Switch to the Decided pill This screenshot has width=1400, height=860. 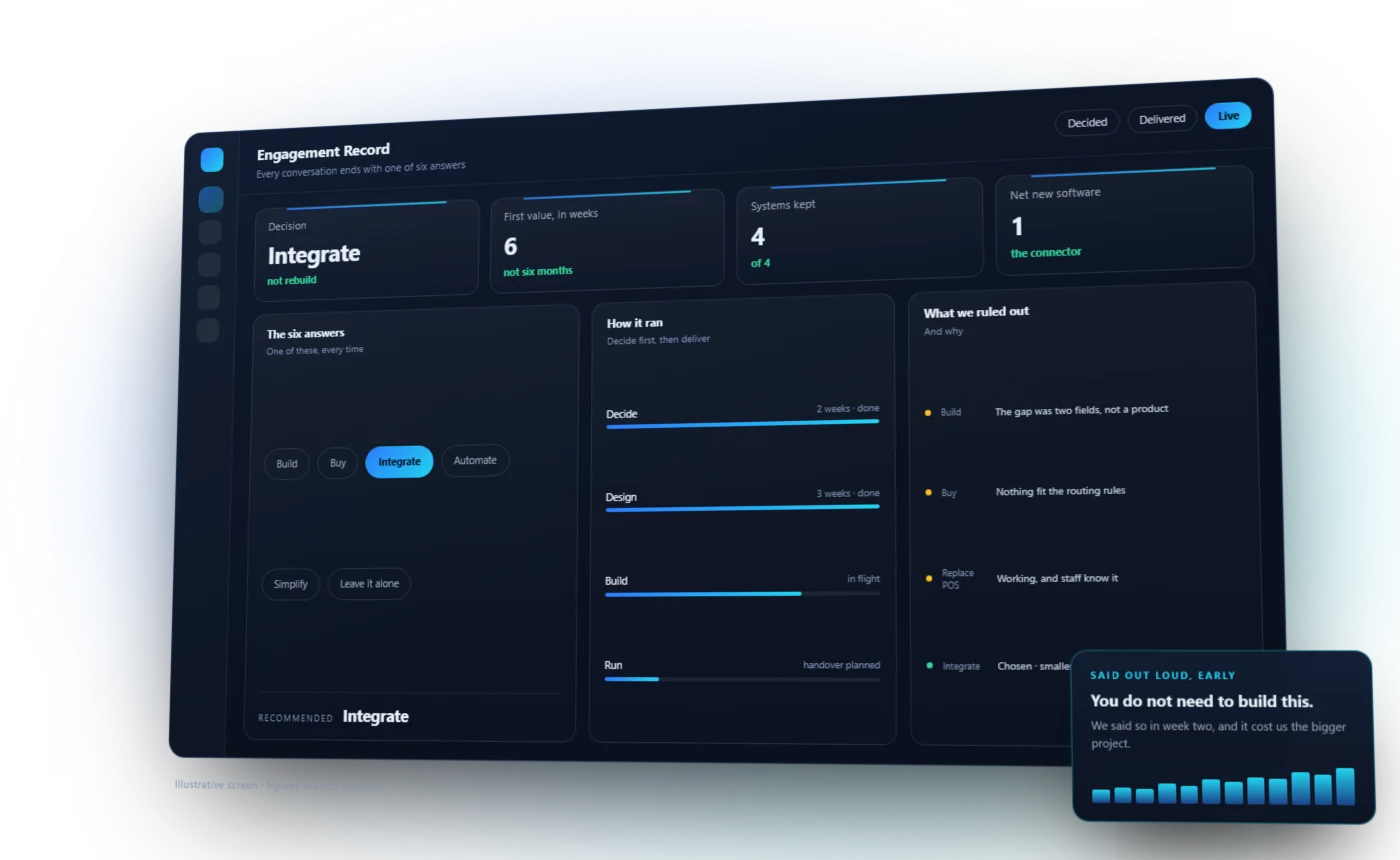[1087, 122]
